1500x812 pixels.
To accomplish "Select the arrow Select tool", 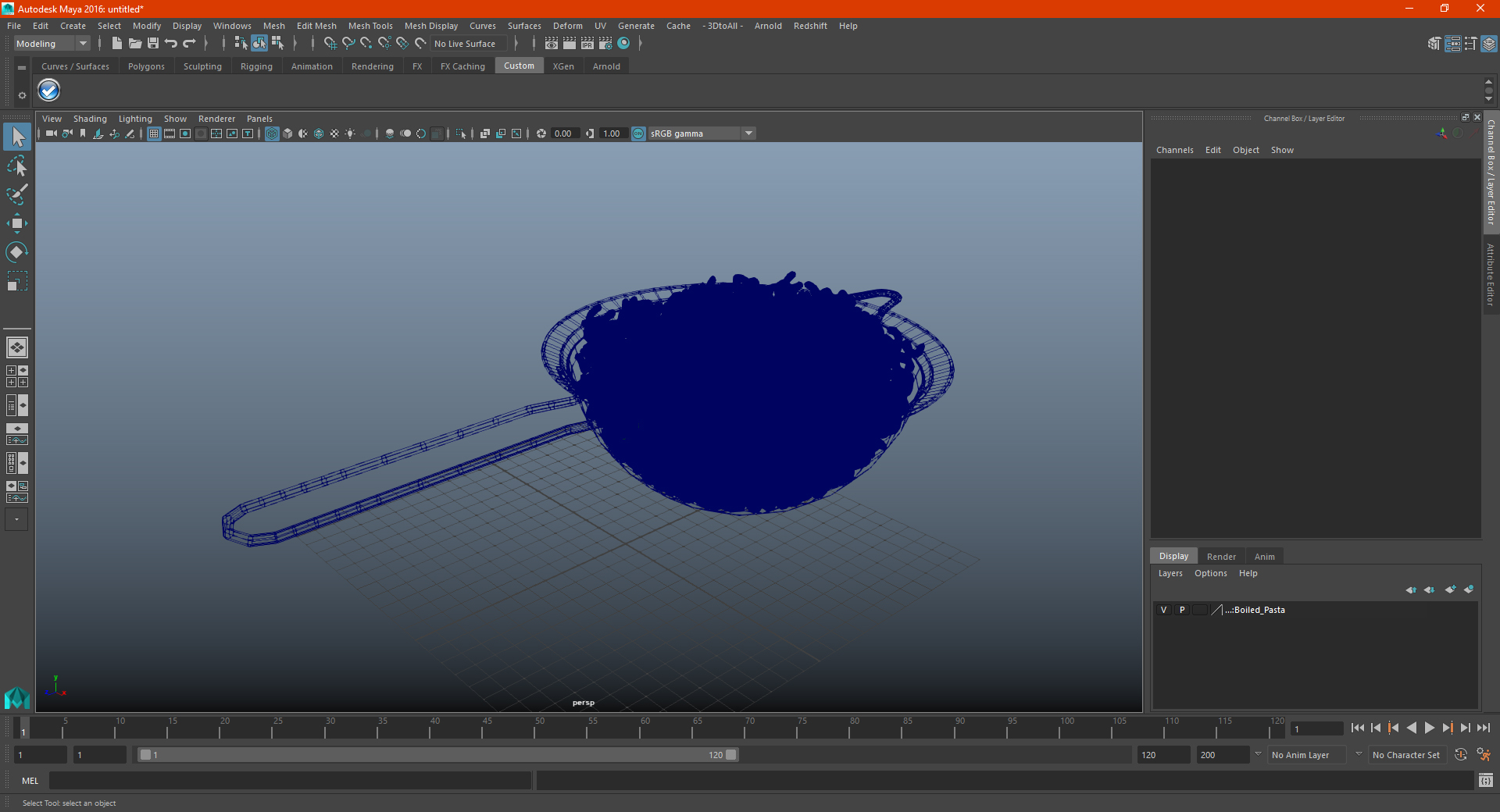I will point(17,137).
